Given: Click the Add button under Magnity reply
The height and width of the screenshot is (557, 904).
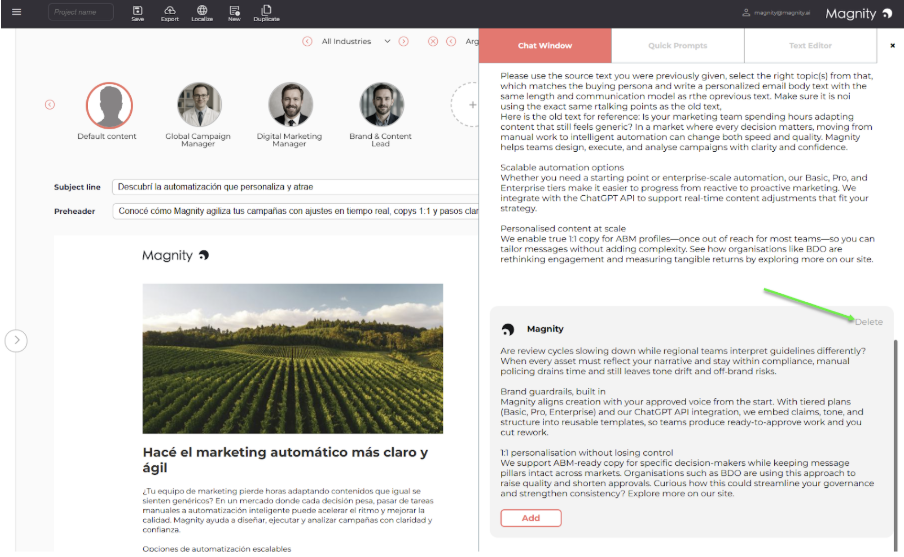Looking at the screenshot, I should pyautogui.click(x=531, y=518).
